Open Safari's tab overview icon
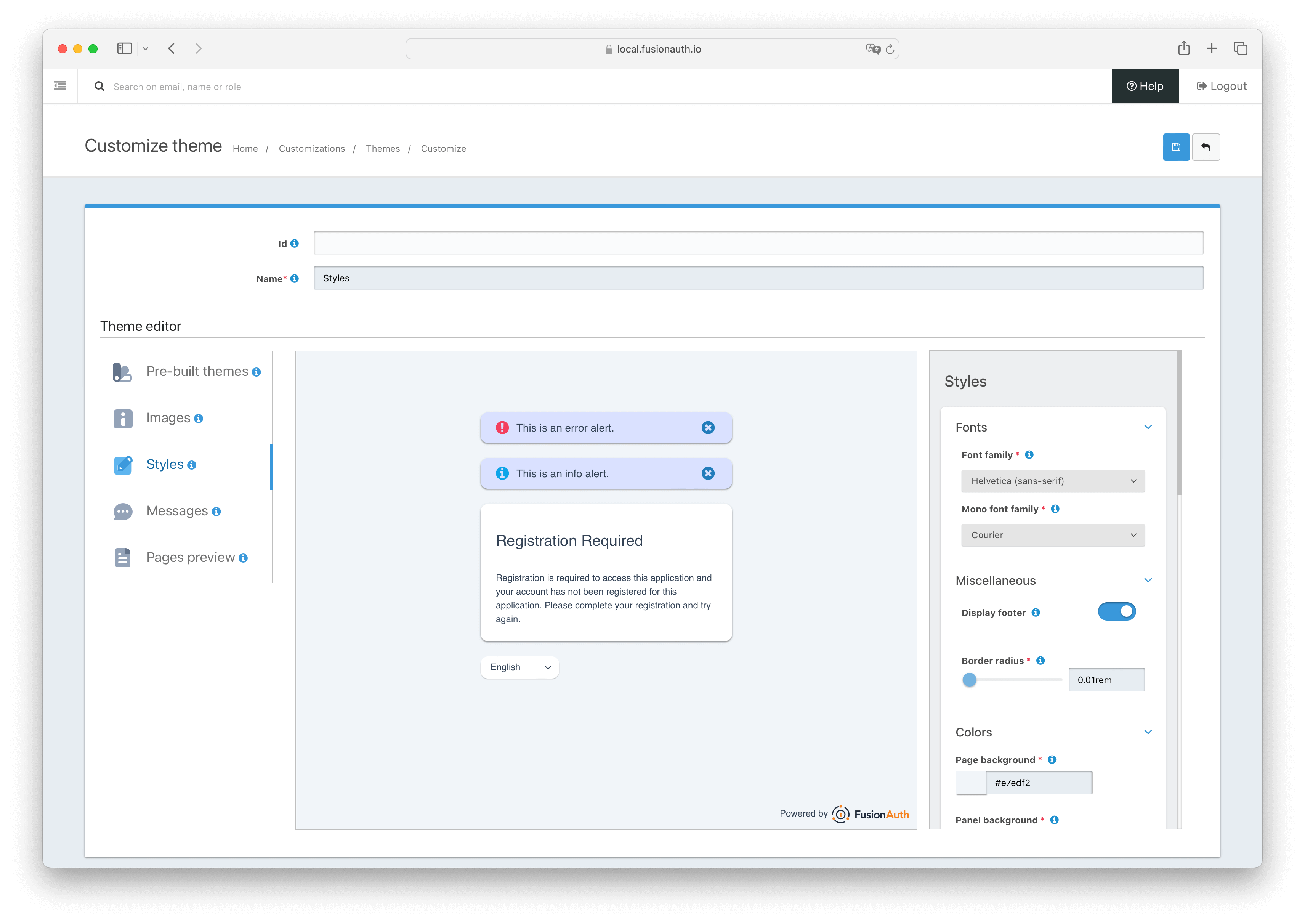1305x924 pixels. point(1240,48)
